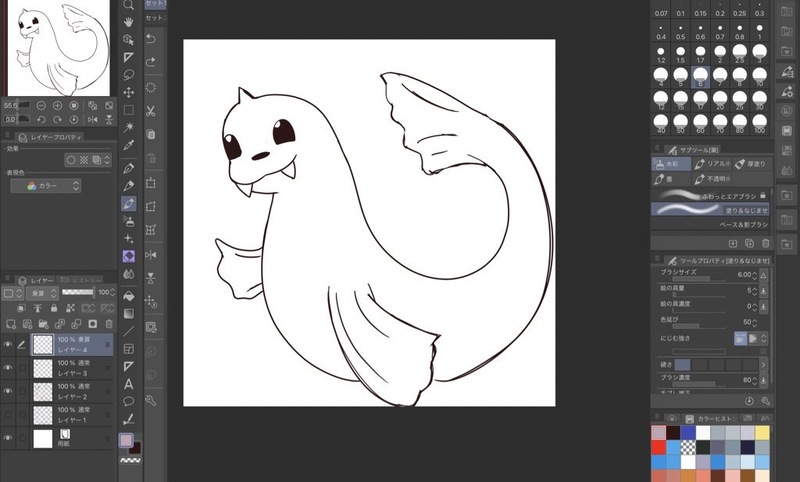The width and height of the screenshot is (800, 482).
Task: Click the new layer folder icon
Action: point(43,324)
